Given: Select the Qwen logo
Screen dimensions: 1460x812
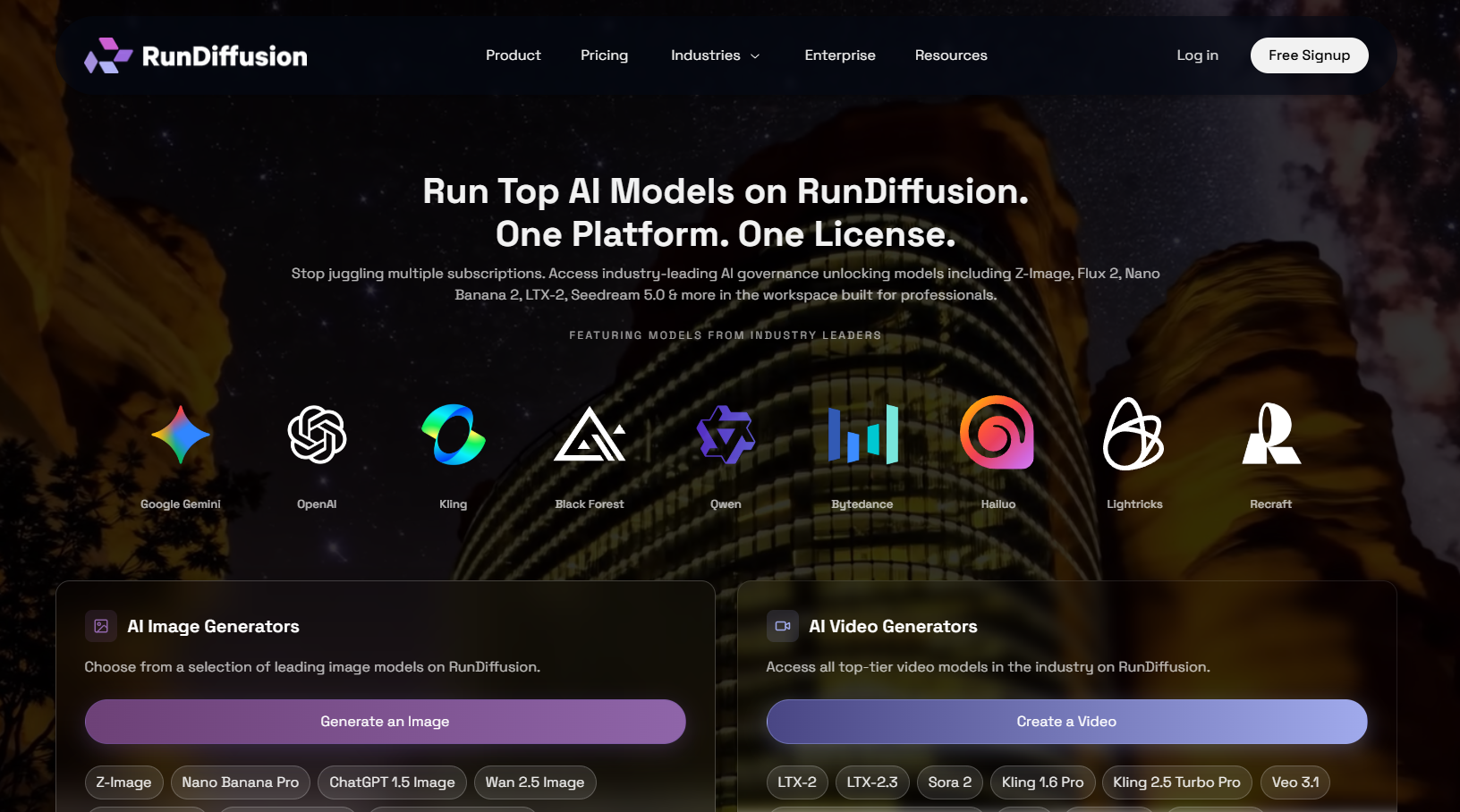Looking at the screenshot, I should 726,435.
